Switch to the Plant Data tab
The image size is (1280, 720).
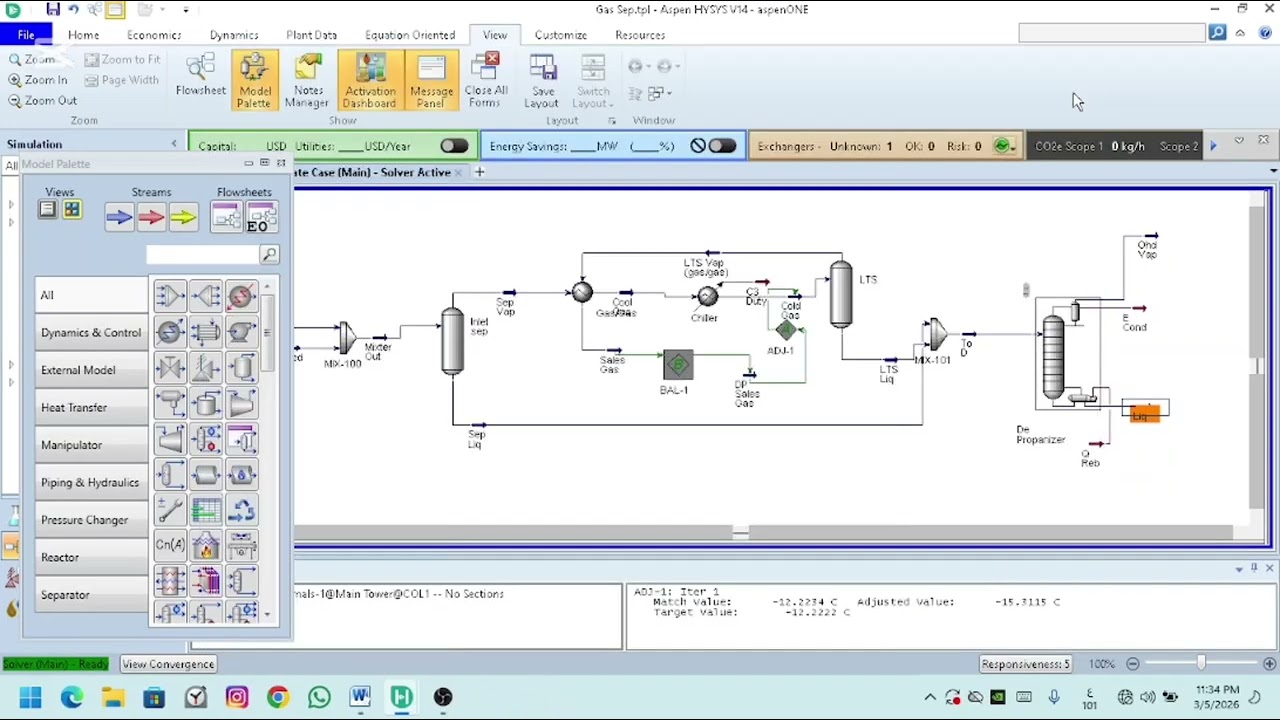pos(311,35)
